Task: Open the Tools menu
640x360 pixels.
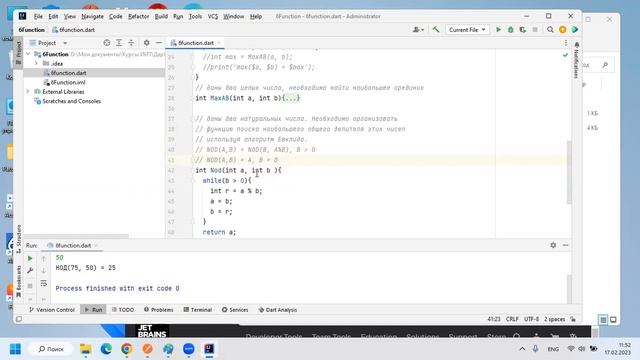Action: click(195, 16)
